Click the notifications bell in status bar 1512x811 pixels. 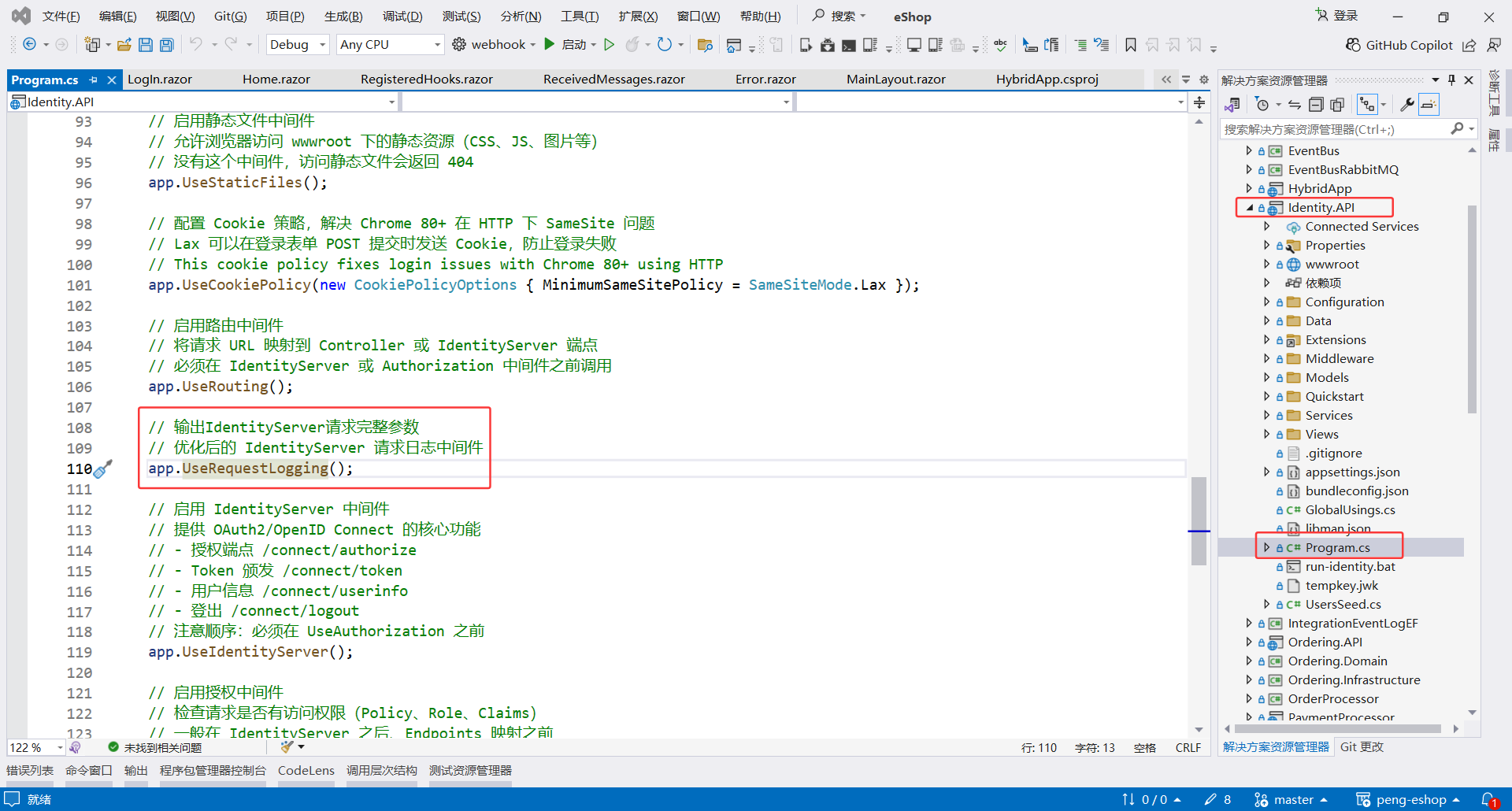tap(1488, 800)
